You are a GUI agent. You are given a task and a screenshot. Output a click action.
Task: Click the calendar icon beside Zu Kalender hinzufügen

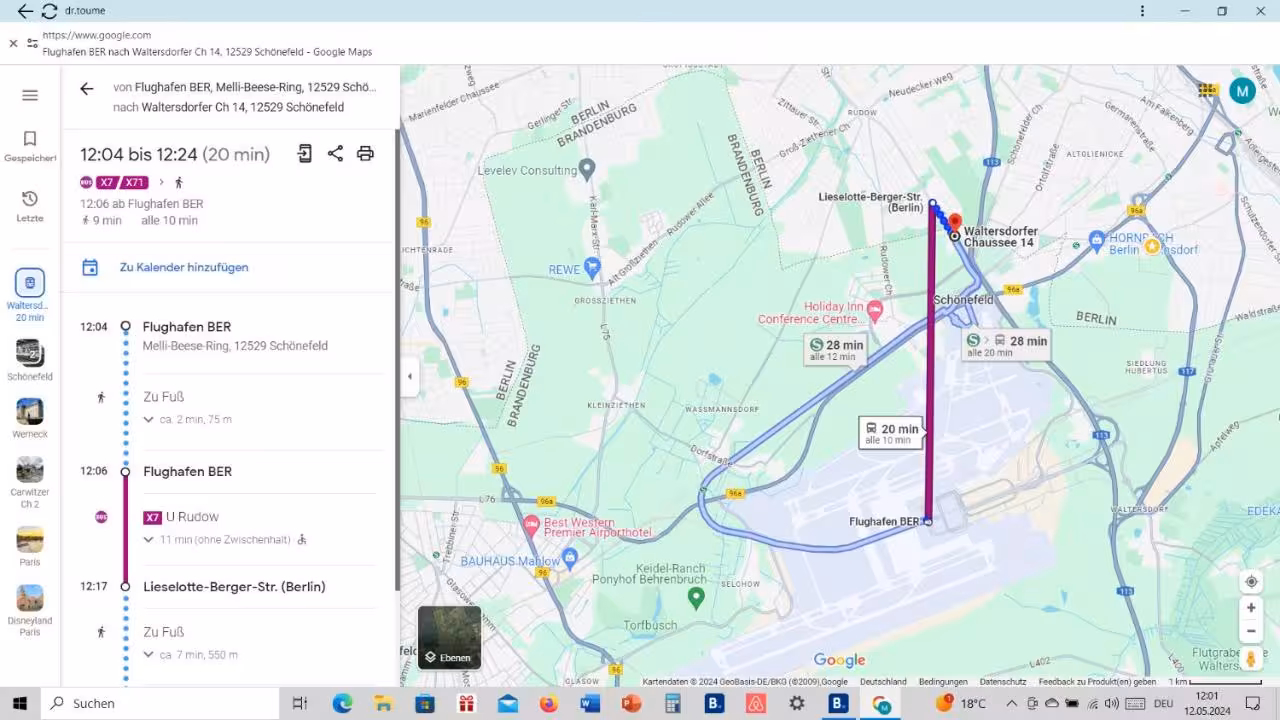[90, 267]
